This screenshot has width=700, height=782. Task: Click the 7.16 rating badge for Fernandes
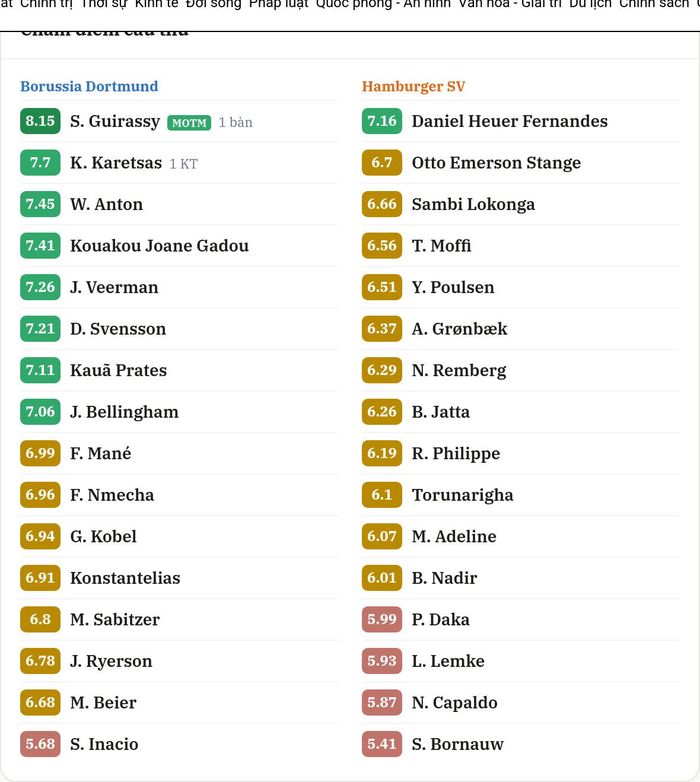(x=382, y=121)
